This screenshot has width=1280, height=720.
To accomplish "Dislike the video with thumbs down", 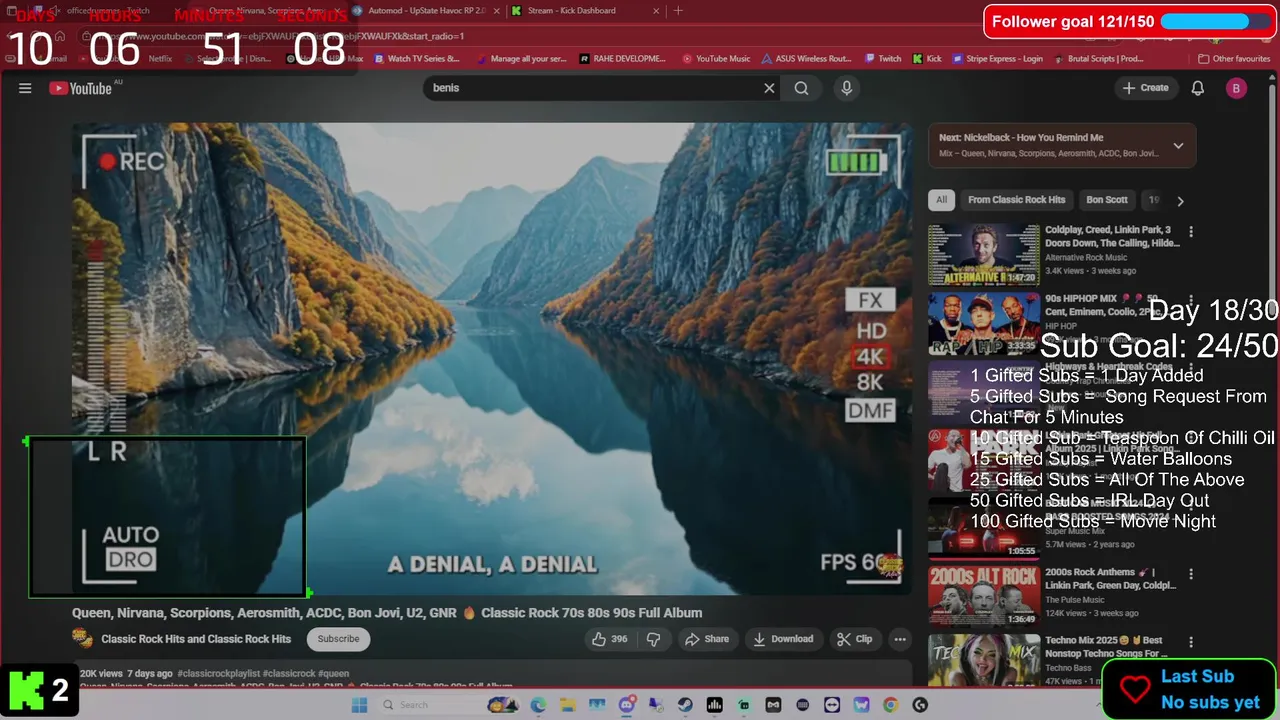I will pyautogui.click(x=653, y=639).
